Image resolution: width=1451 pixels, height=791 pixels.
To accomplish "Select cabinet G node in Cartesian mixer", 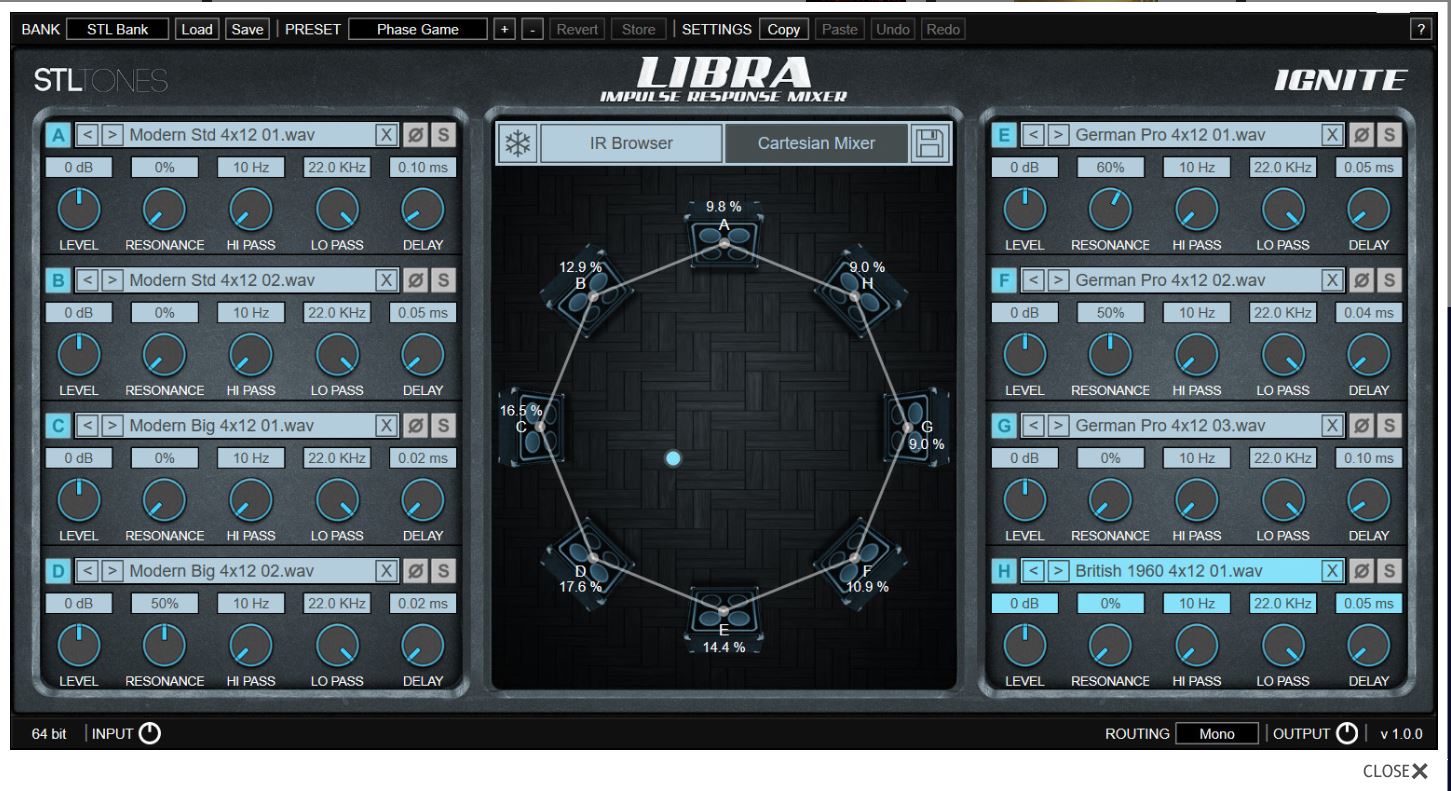I will click(x=910, y=427).
